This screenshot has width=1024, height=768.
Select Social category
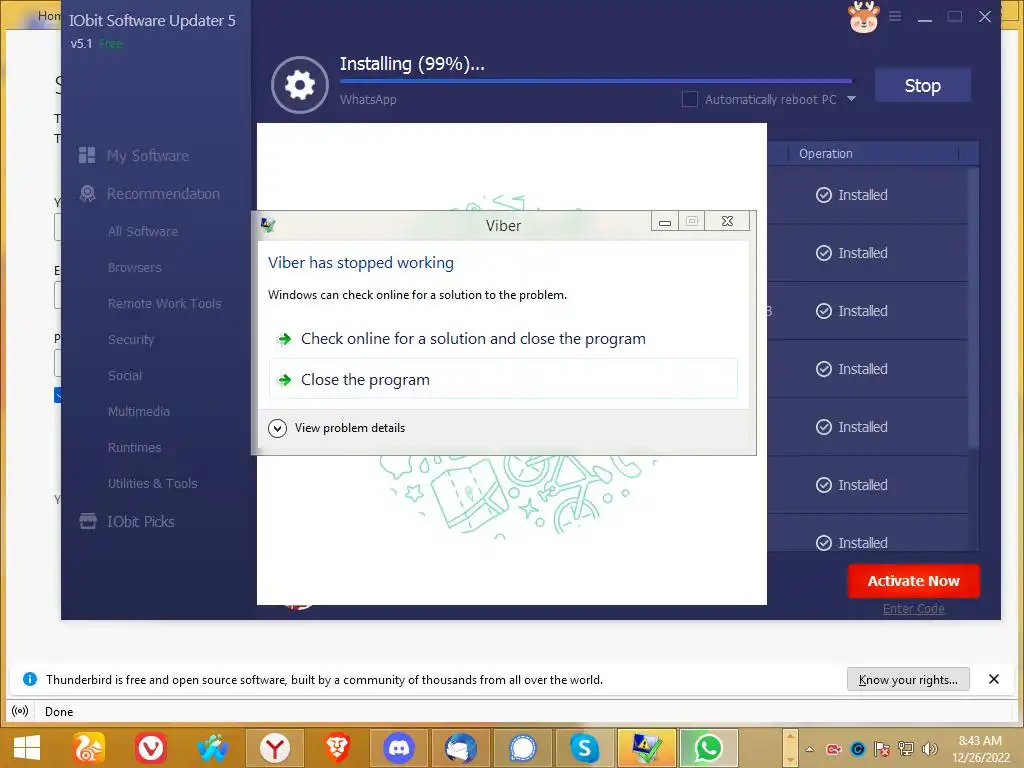pyautogui.click(x=125, y=375)
